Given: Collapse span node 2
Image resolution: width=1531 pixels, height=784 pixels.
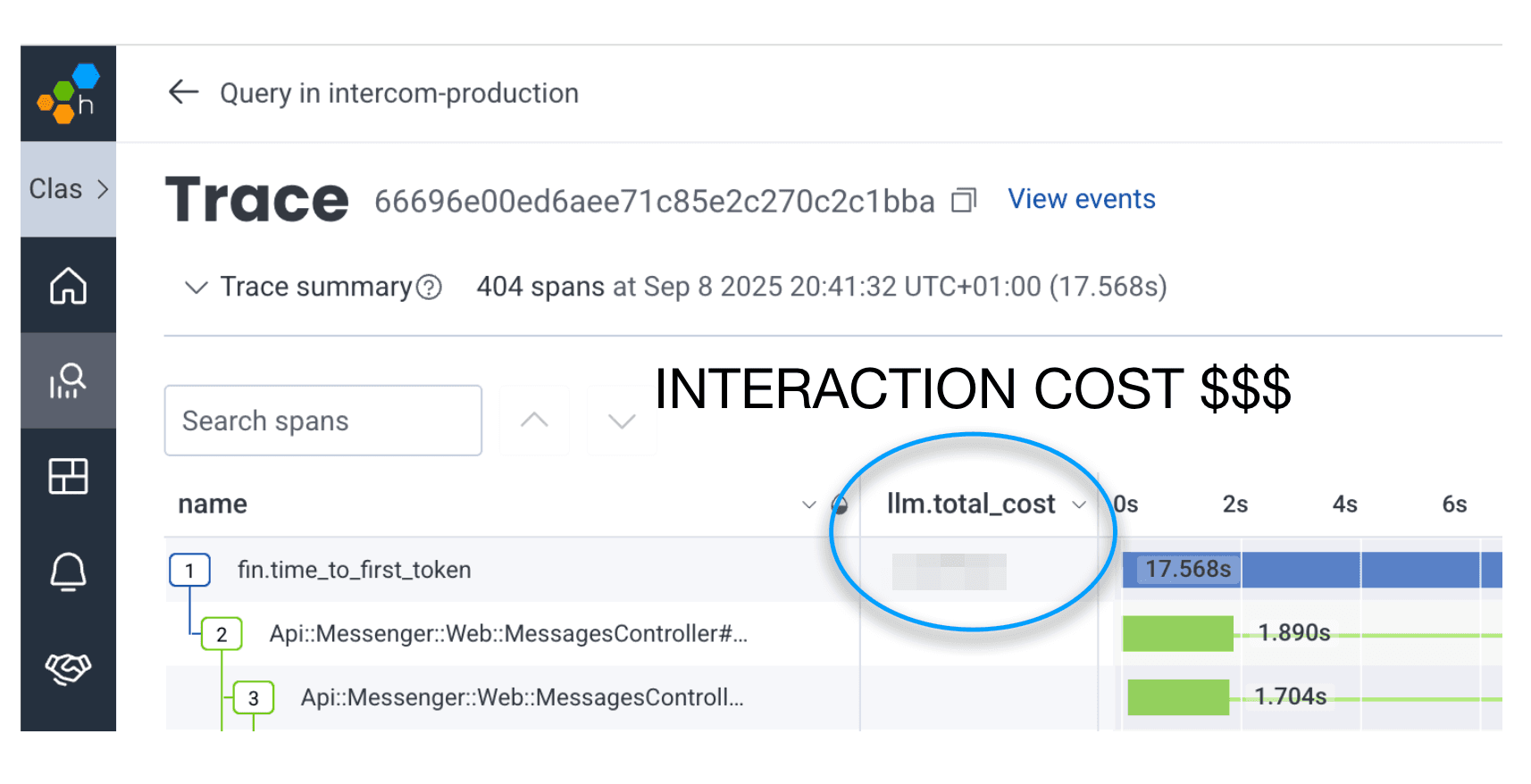Looking at the screenshot, I should [x=222, y=635].
